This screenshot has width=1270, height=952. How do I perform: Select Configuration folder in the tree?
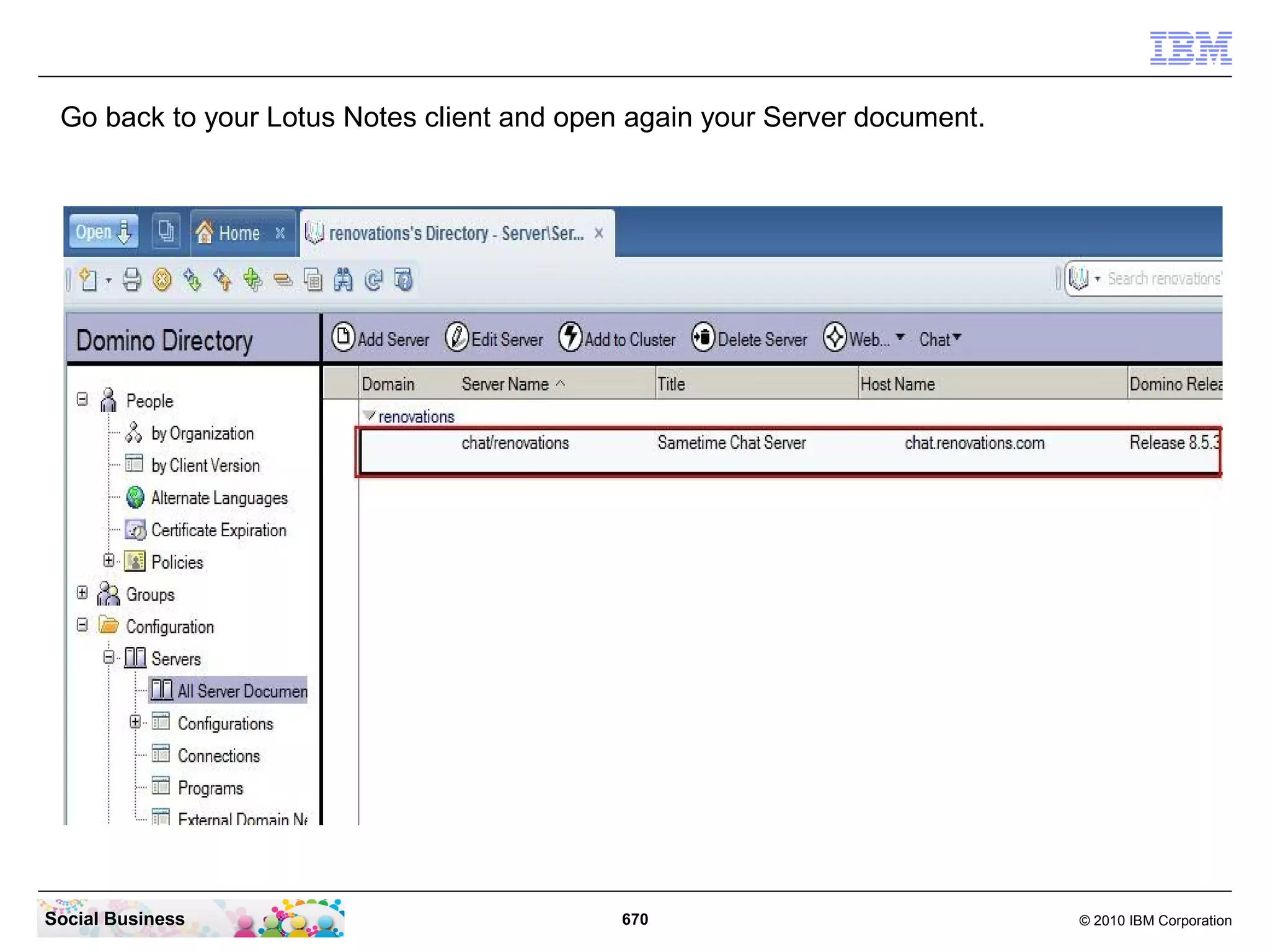pyautogui.click(x=170, y=627)
